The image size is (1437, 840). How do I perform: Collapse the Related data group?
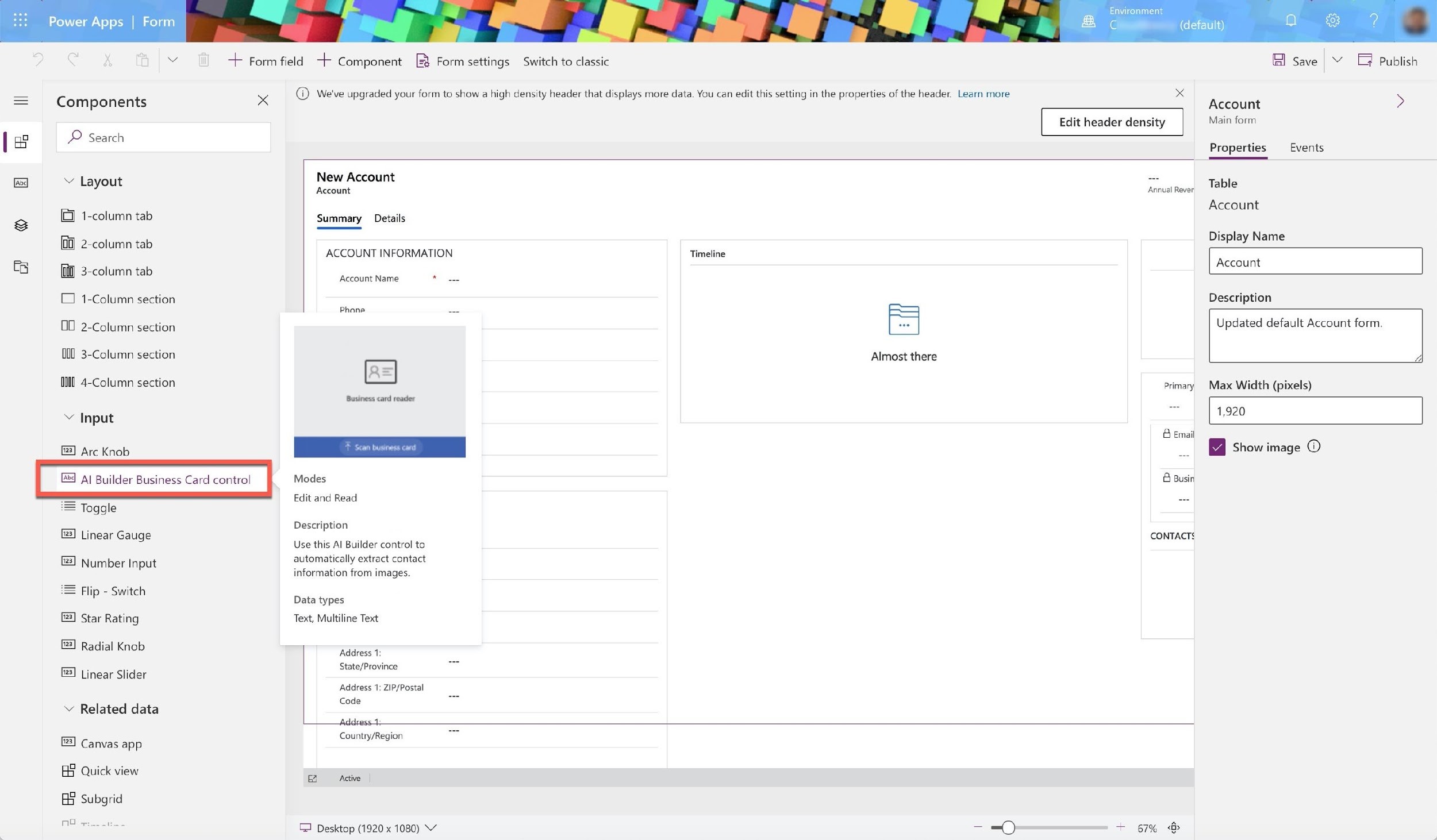pos(68,708)
